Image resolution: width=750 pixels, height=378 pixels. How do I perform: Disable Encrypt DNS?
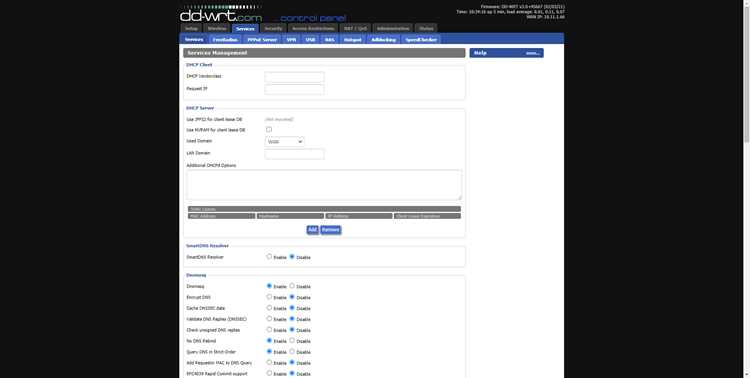[292, 297]
